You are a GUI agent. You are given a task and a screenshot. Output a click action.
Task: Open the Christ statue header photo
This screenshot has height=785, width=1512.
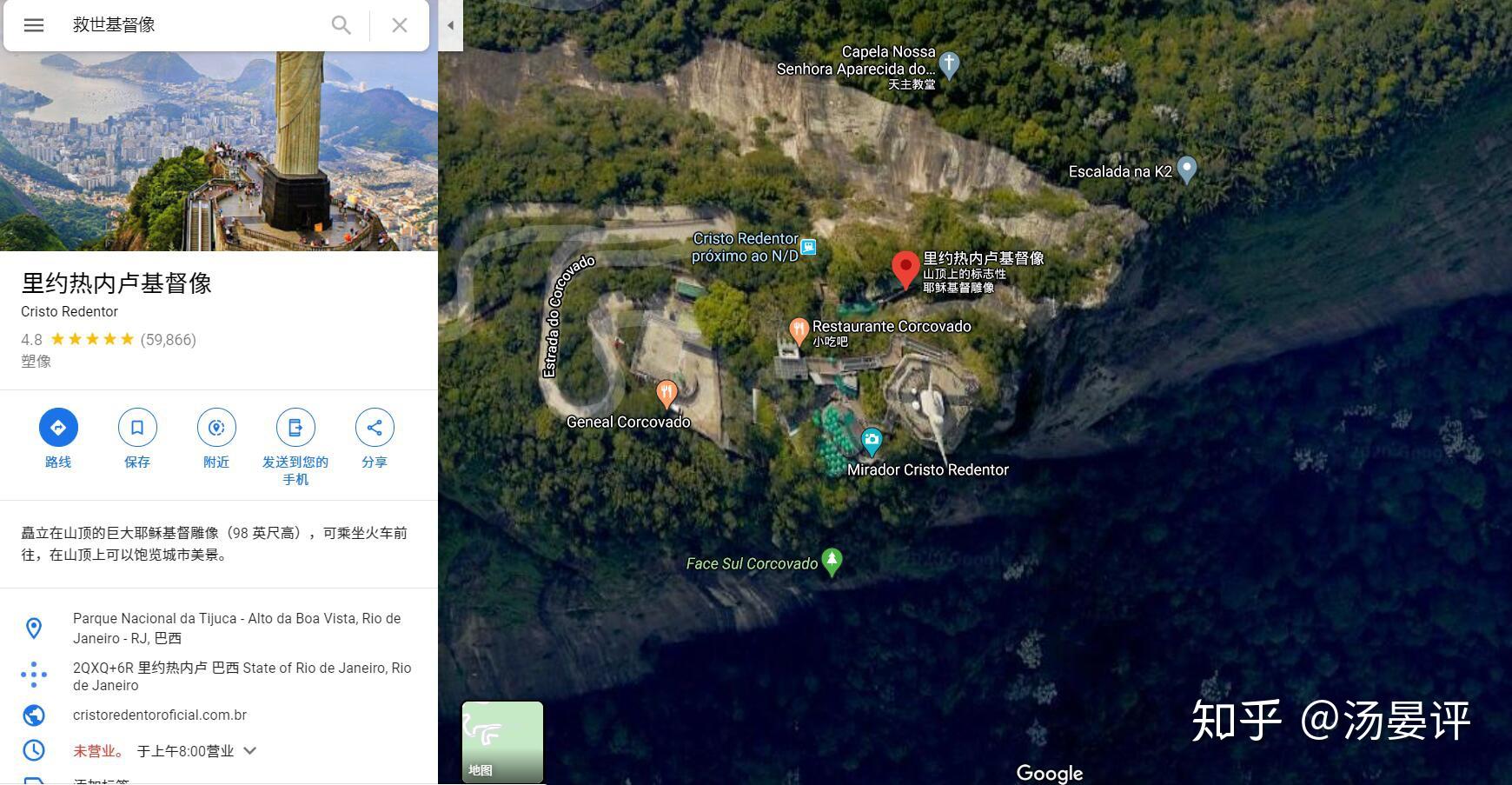coord(219,150)
